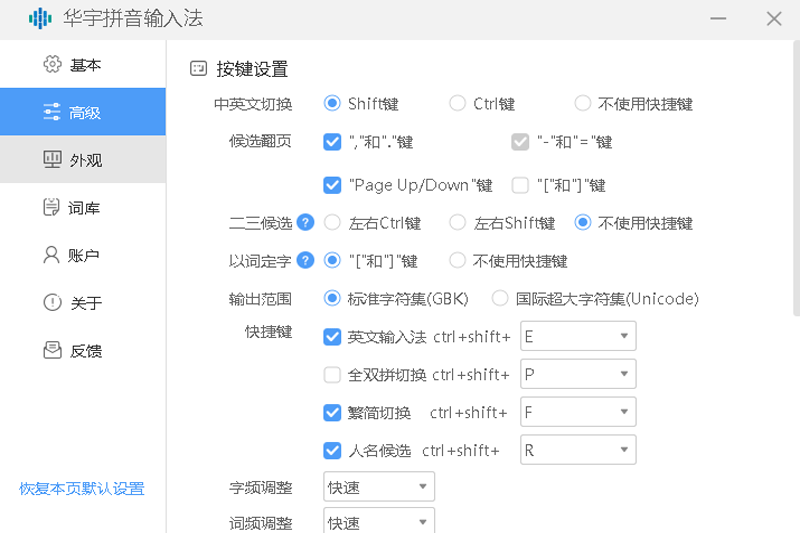The width and height of the screenshot is (800, 533).
Task: Click the gear icon beside 基本
Action: pos(52,65)
